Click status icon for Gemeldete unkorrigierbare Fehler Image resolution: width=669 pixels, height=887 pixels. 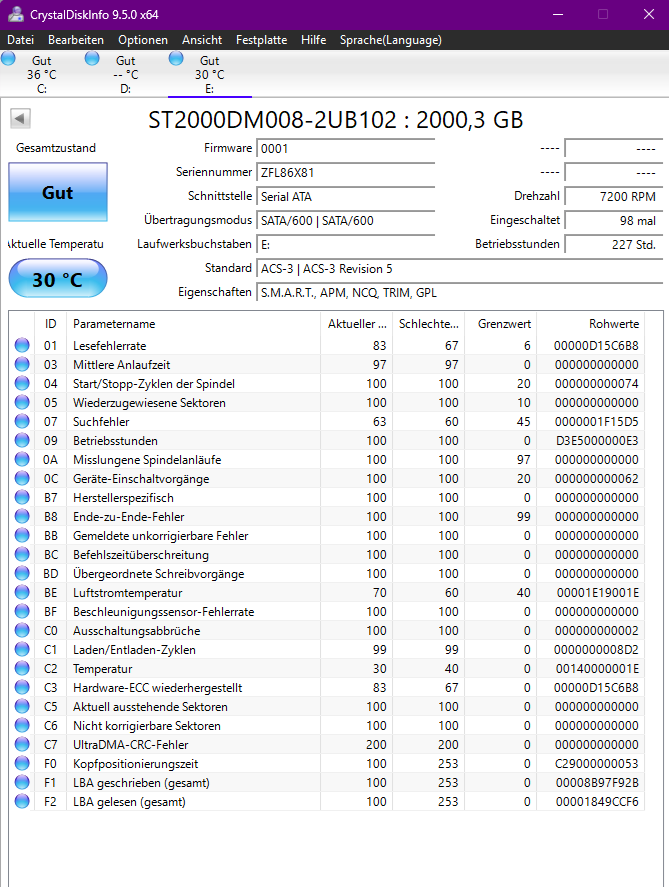pos(22,535)
